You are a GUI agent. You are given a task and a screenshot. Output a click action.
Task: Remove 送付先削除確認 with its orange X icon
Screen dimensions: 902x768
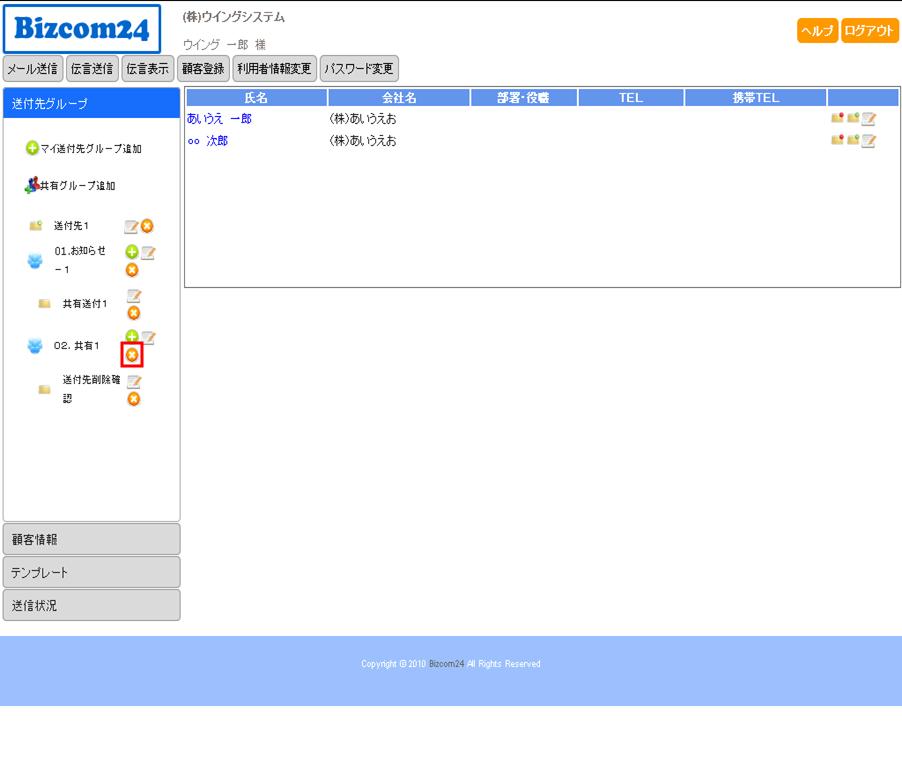133,399
